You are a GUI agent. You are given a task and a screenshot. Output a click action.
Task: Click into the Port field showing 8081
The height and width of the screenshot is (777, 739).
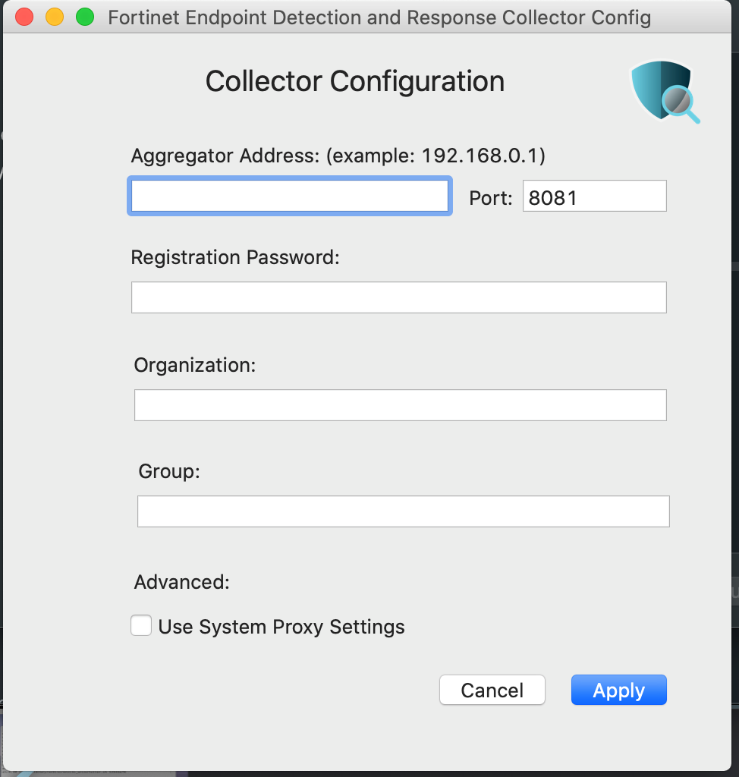[x=594, y=197]
